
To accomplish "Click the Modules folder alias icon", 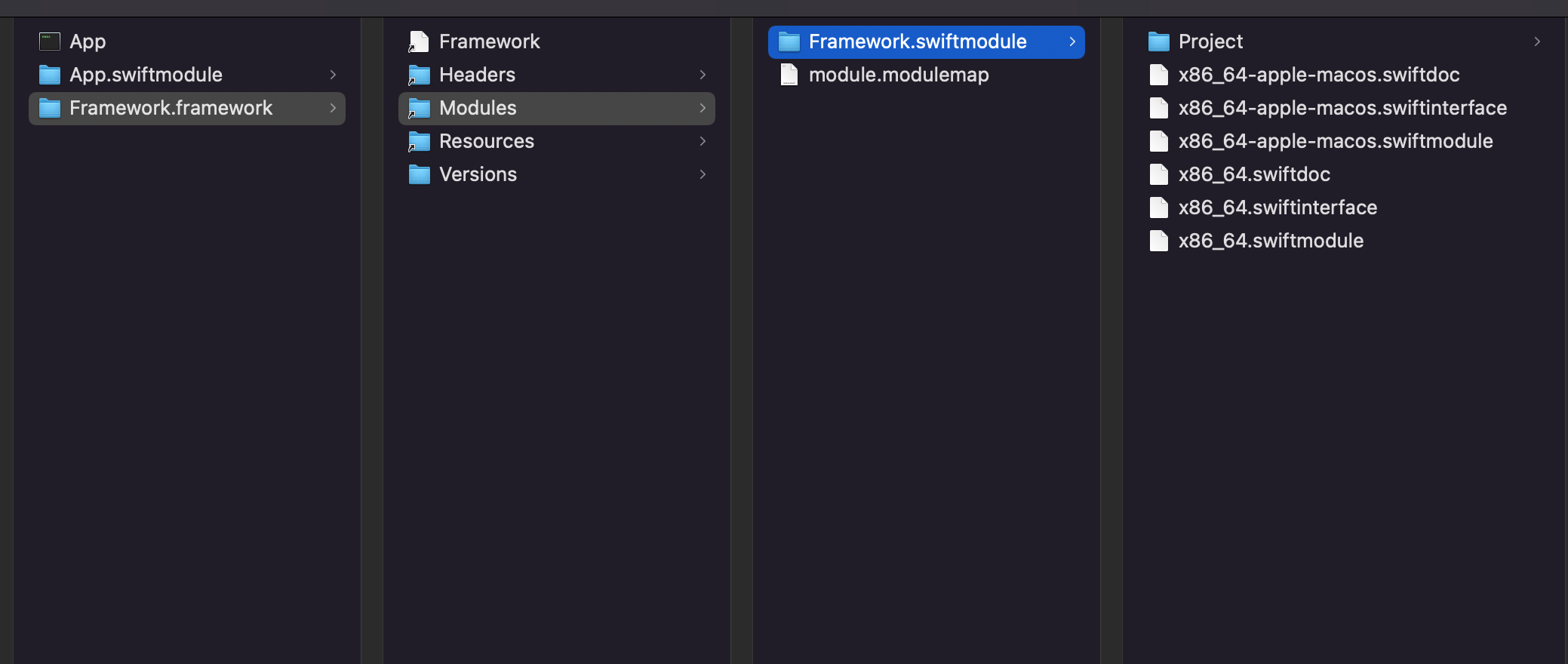I will (x=419, y=108).
